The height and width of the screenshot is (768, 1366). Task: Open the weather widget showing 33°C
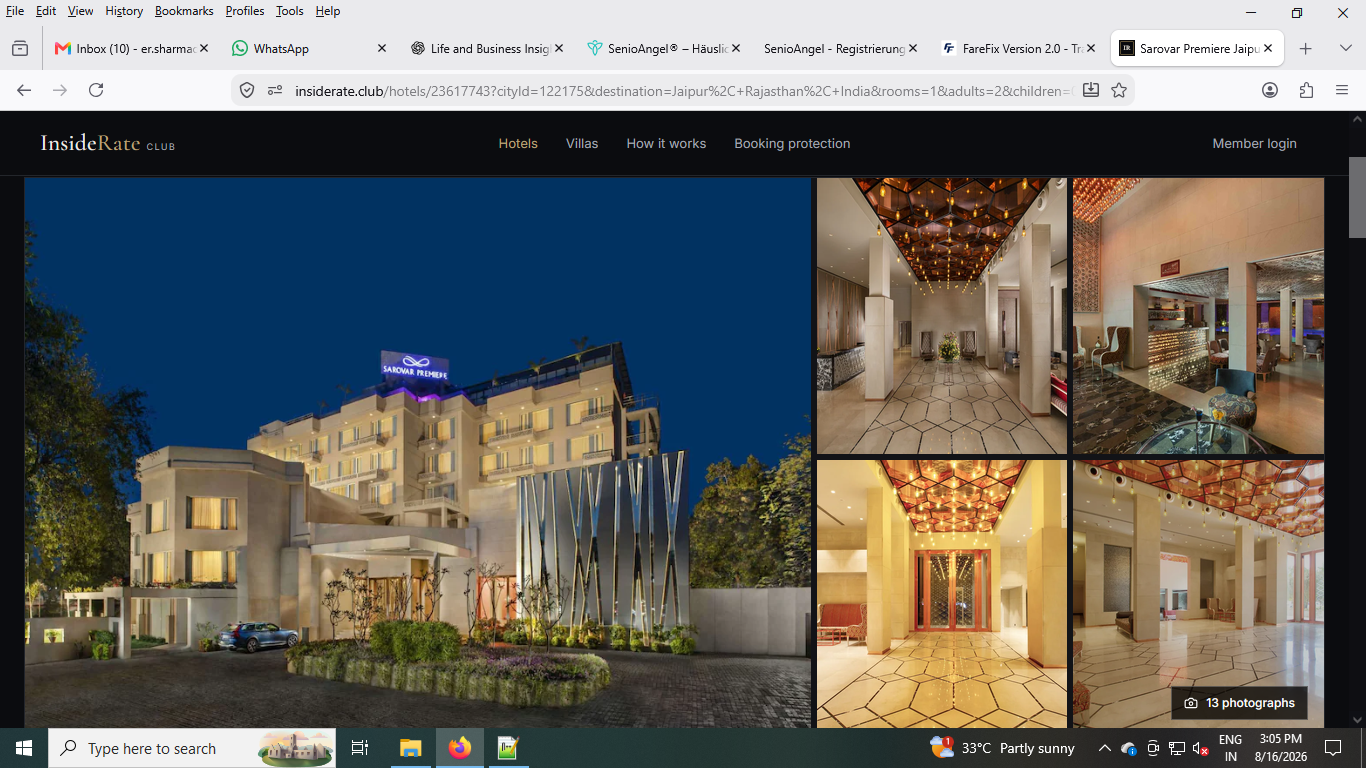pyautogui.click(x=1002, y=748)
